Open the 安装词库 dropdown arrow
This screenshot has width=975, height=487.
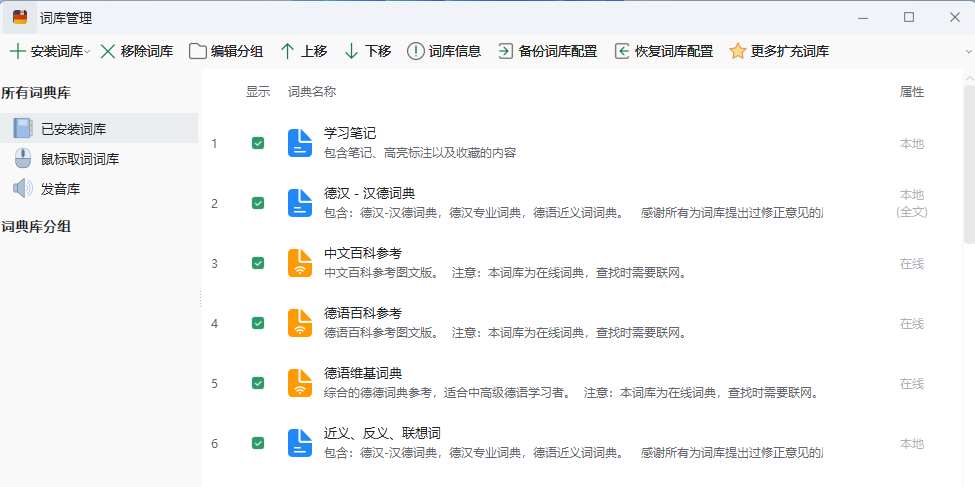point(88,52)
